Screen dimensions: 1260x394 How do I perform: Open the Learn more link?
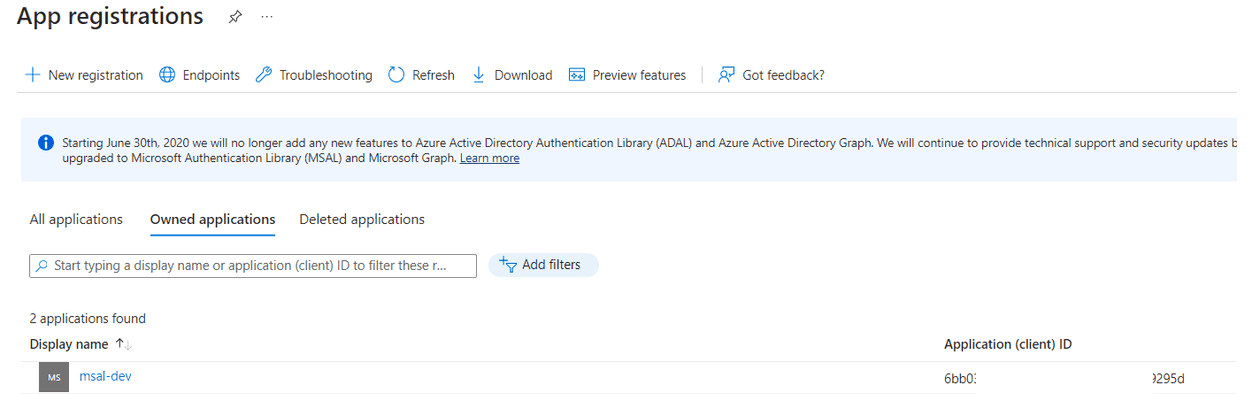point(489,158)
